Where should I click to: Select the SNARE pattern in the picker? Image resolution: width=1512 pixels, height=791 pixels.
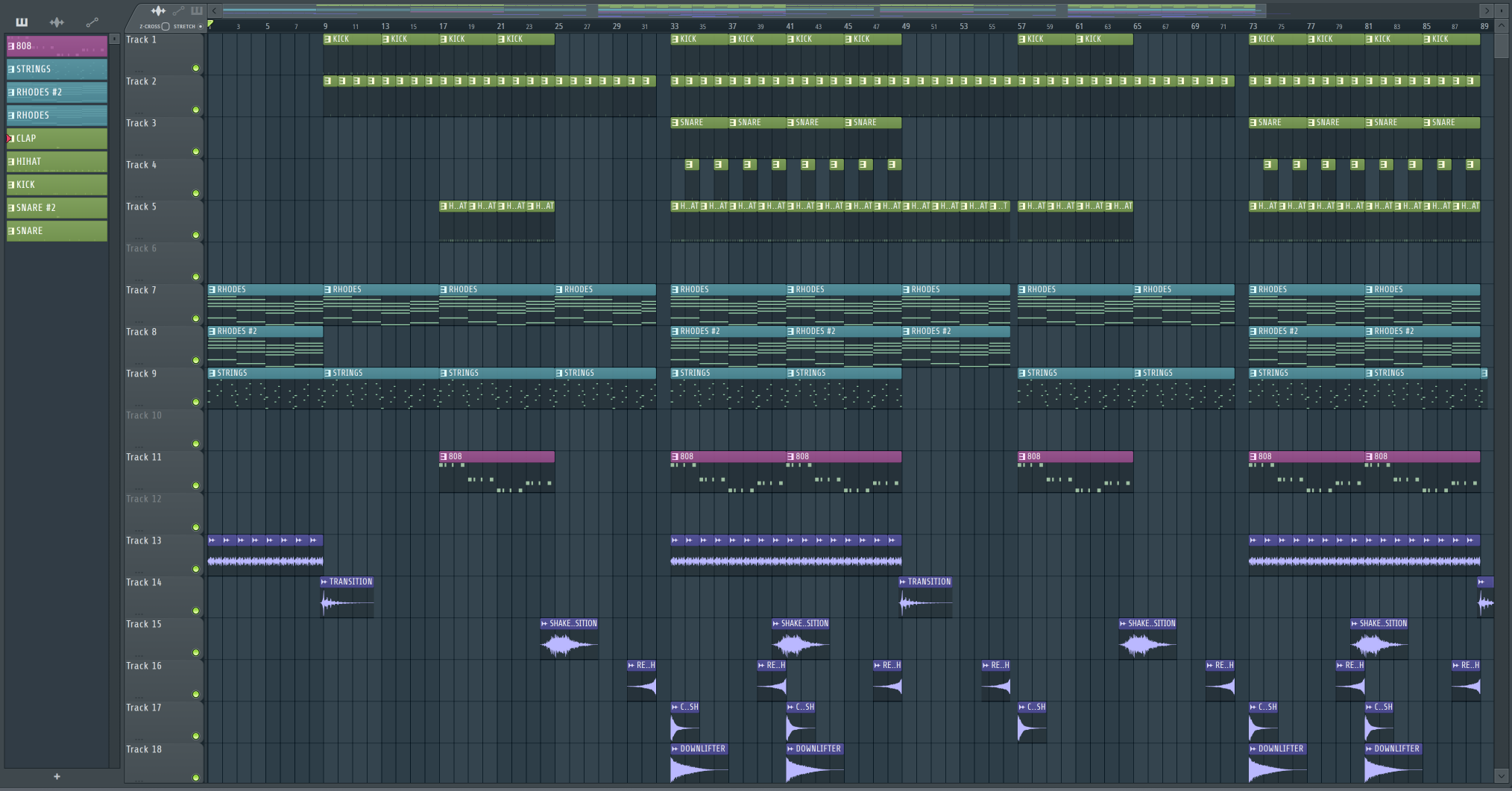click(57, 230)
